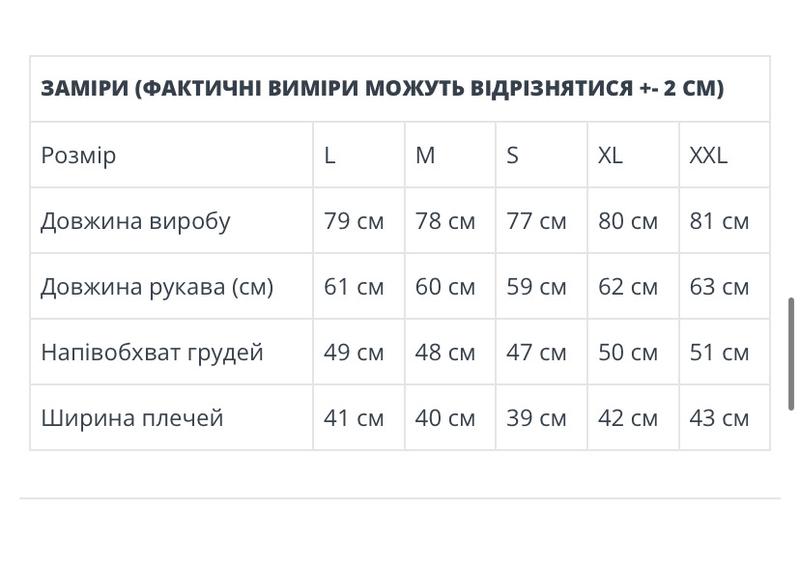Select the Розмір header cell
Viewport: 800px width, 567px height.
[x=78, y=155]
